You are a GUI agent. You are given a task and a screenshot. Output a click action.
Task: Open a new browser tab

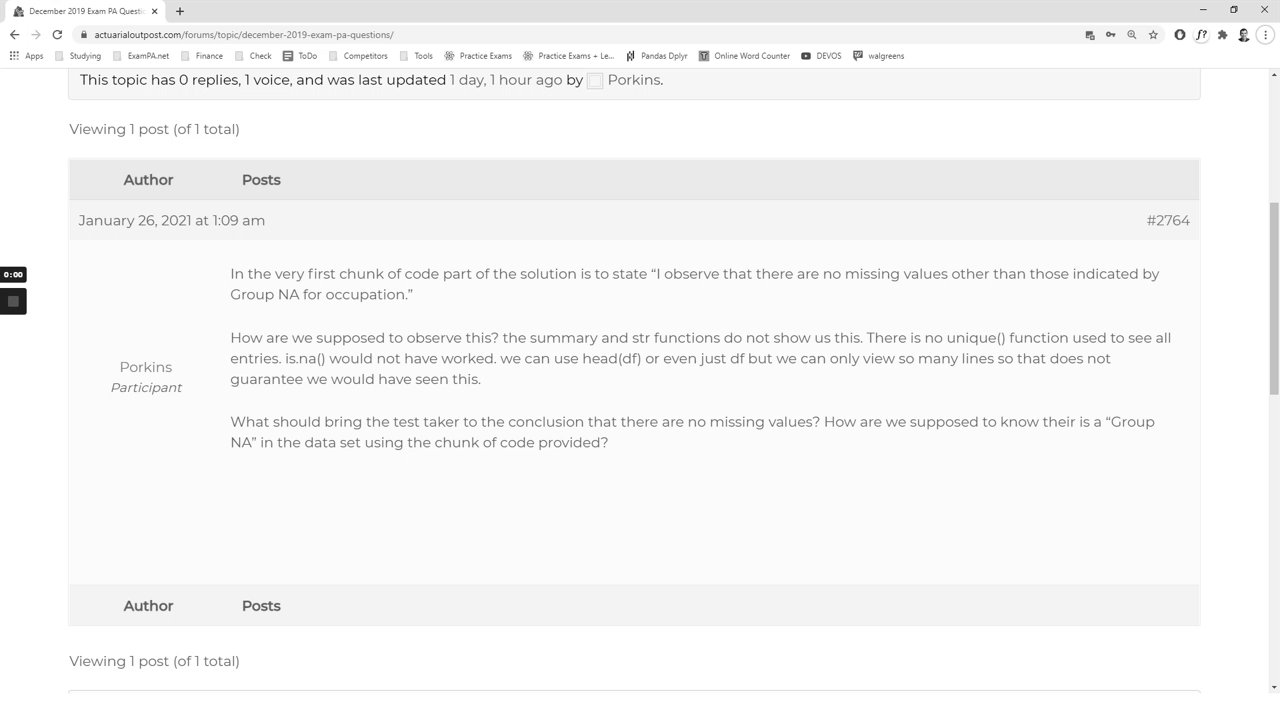(180, 11)
